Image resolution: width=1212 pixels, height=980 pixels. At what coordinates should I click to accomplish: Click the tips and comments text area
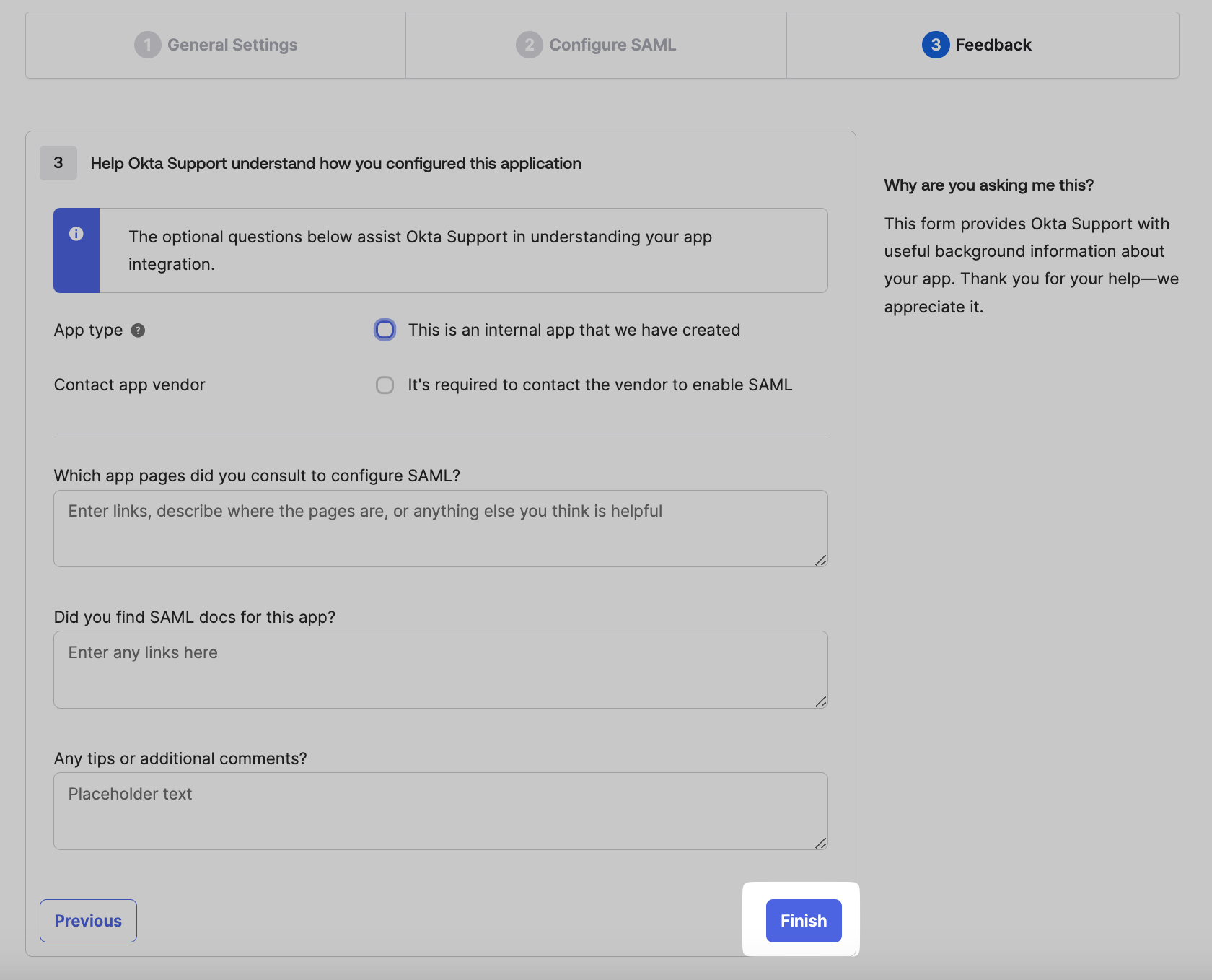[440, 810]
